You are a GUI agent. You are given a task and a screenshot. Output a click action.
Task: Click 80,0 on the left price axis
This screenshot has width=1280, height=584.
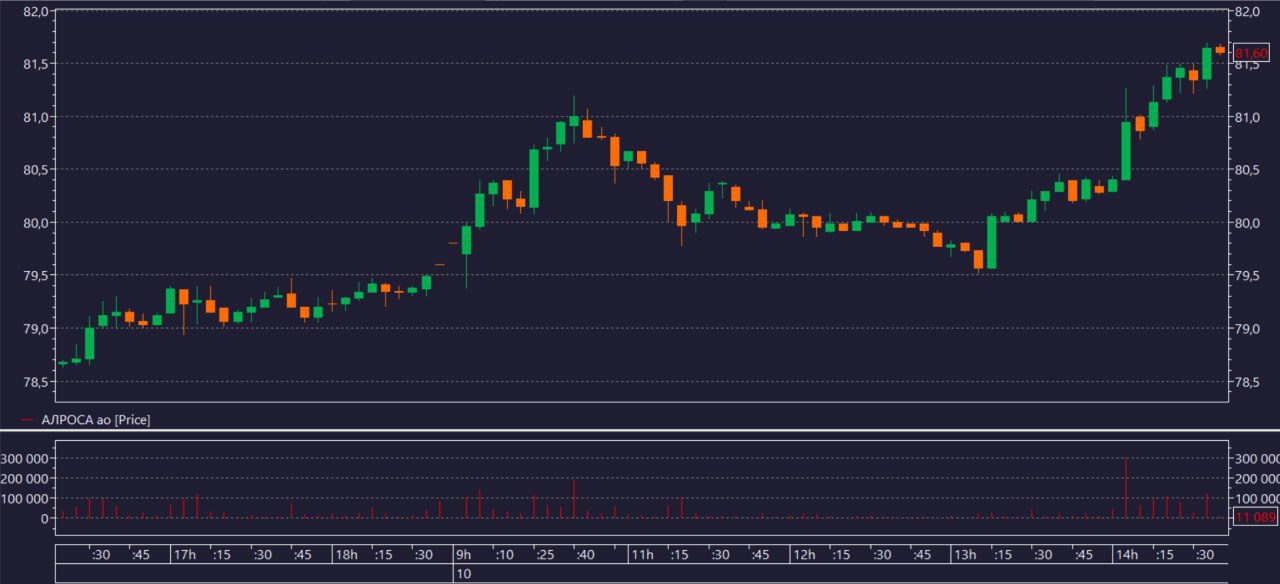point(34,223)
